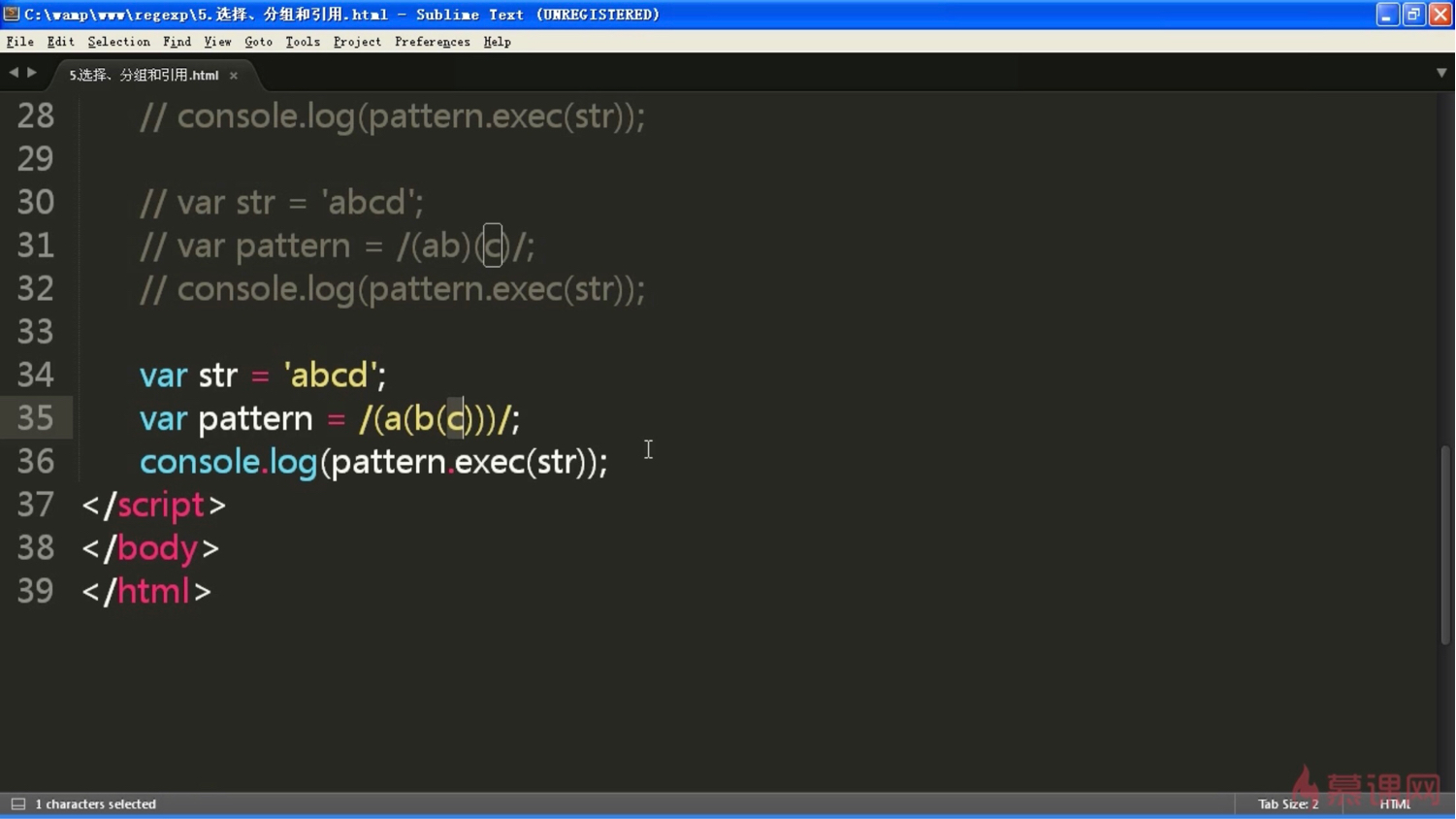Click the var keyword on line 34
1456x819 pixels.
point(163,377)
